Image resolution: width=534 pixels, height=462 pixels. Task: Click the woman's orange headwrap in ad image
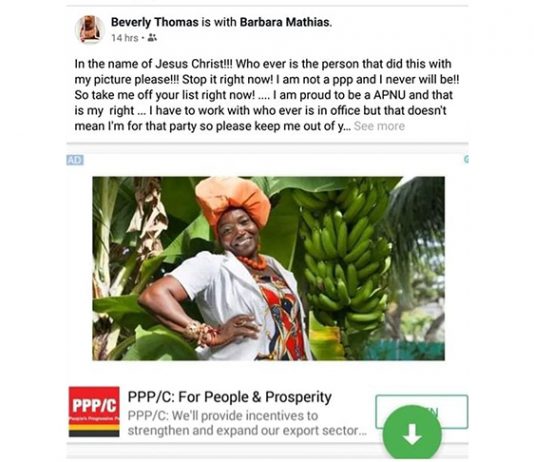pyautogui.click(x=233, y=201)
